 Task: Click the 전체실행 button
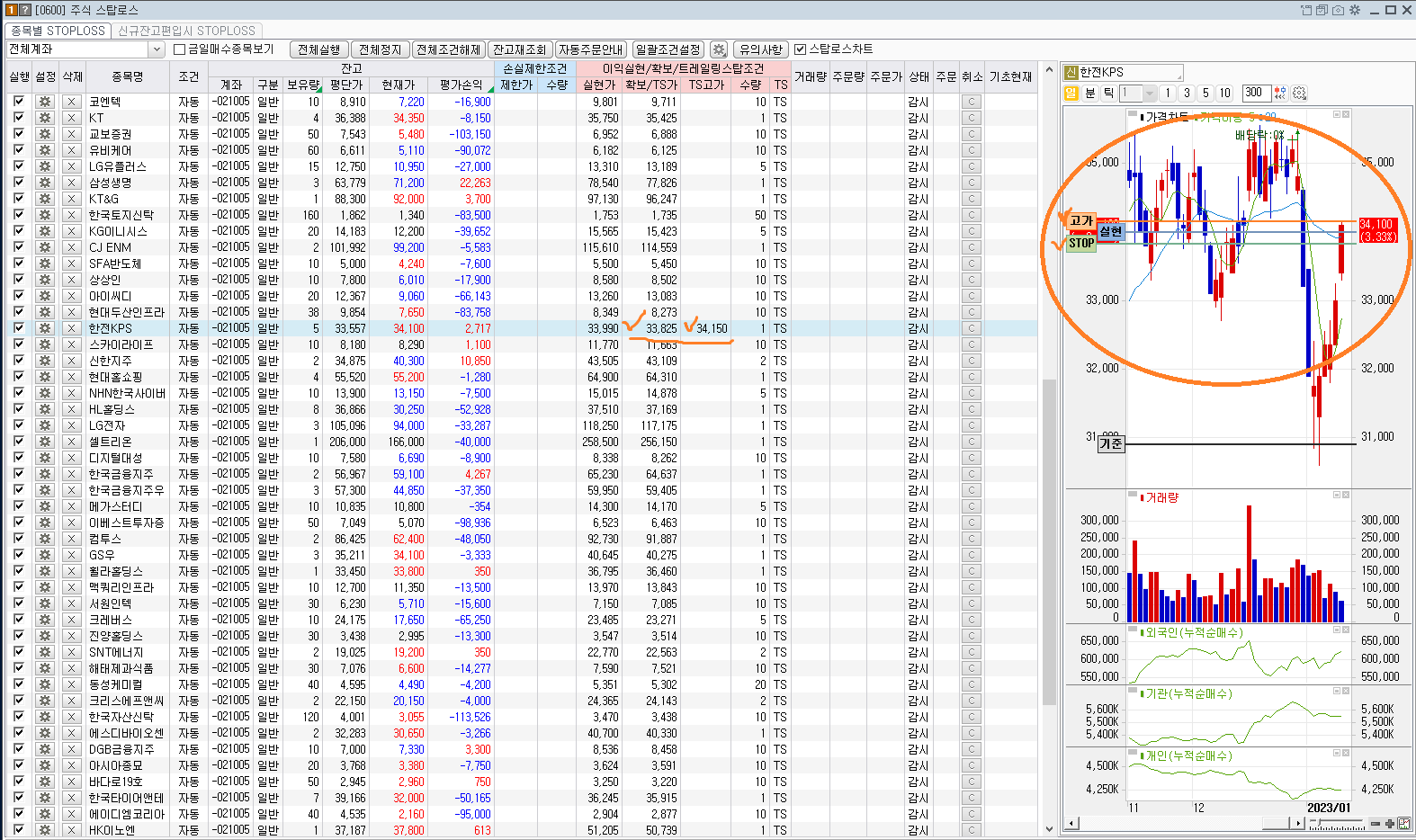[319, 49]
